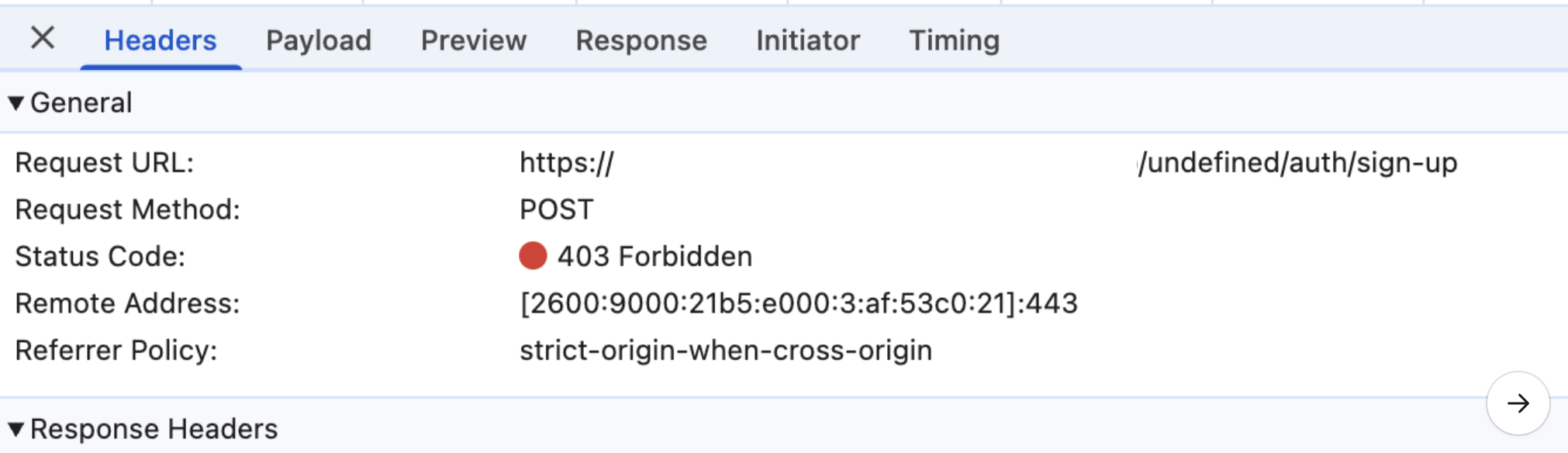The image size is (1568, 453).
Task: Click the Request Method label
Action: tap(129, 209)
